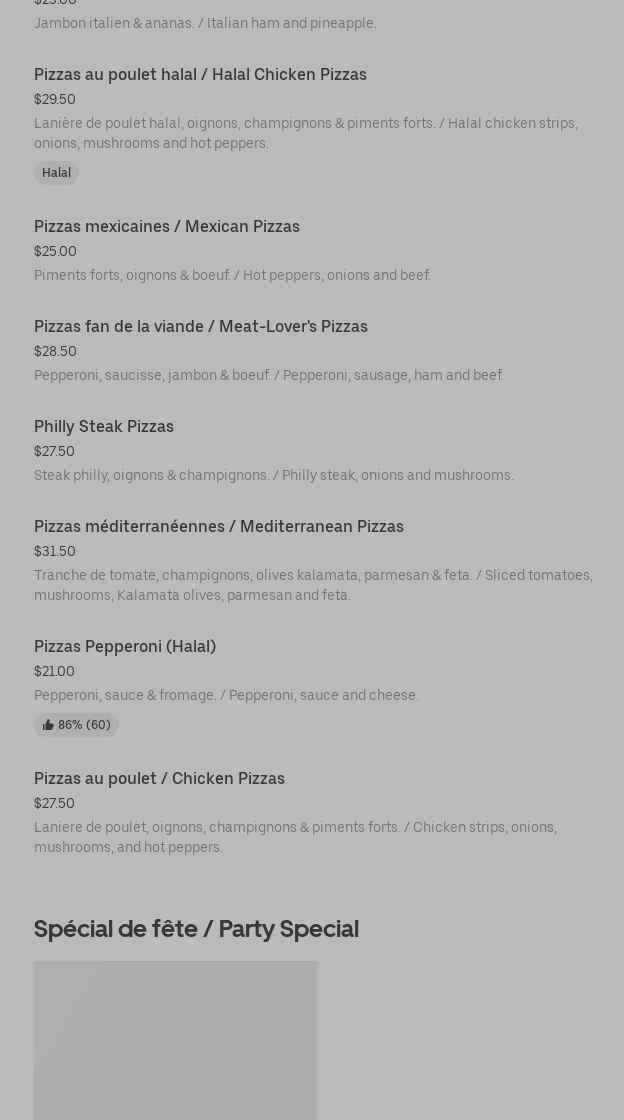The image size is (624, 1120).
Task: Click the $28.50 Meat-Lover's price
Action: tap(55, 352)
